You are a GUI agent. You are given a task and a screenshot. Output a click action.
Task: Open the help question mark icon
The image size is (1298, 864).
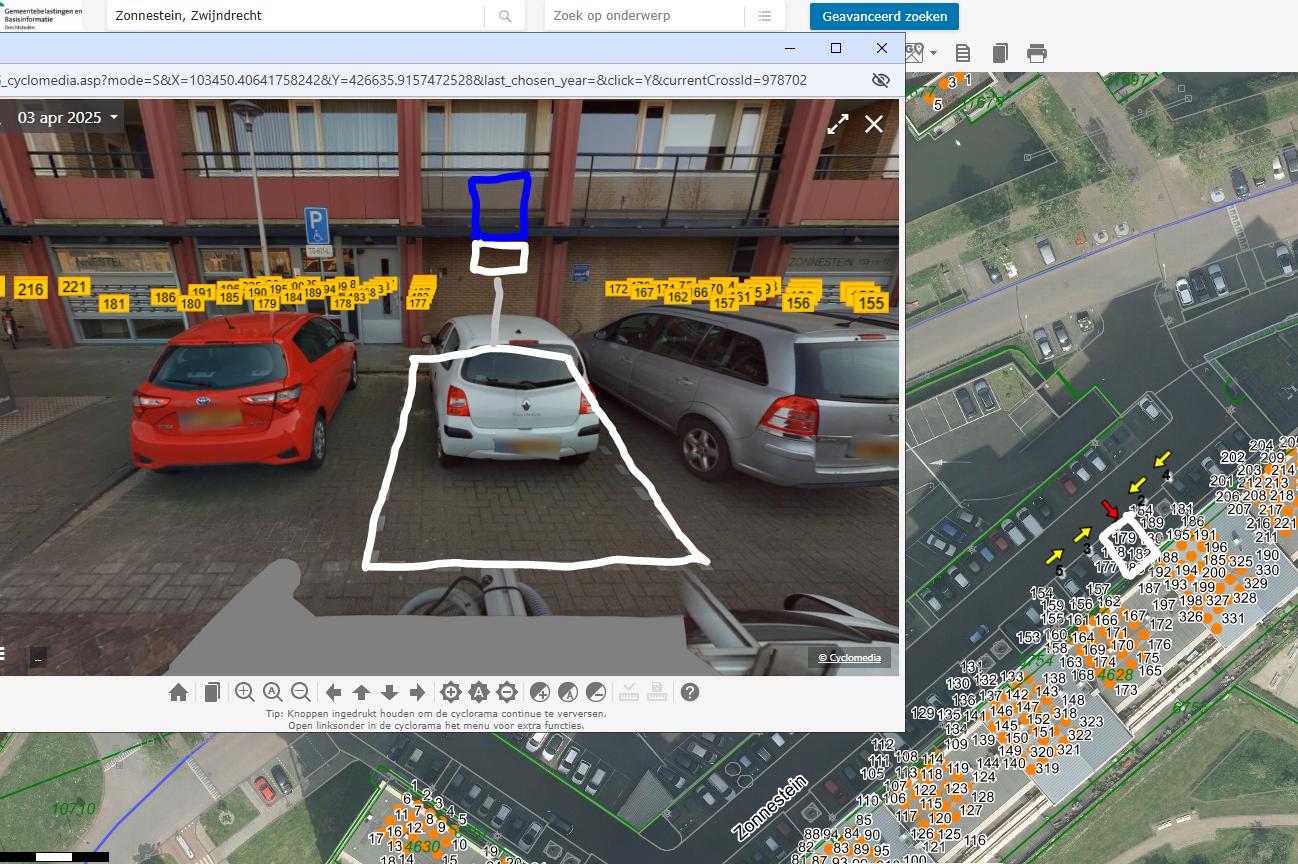click(690, 692)
